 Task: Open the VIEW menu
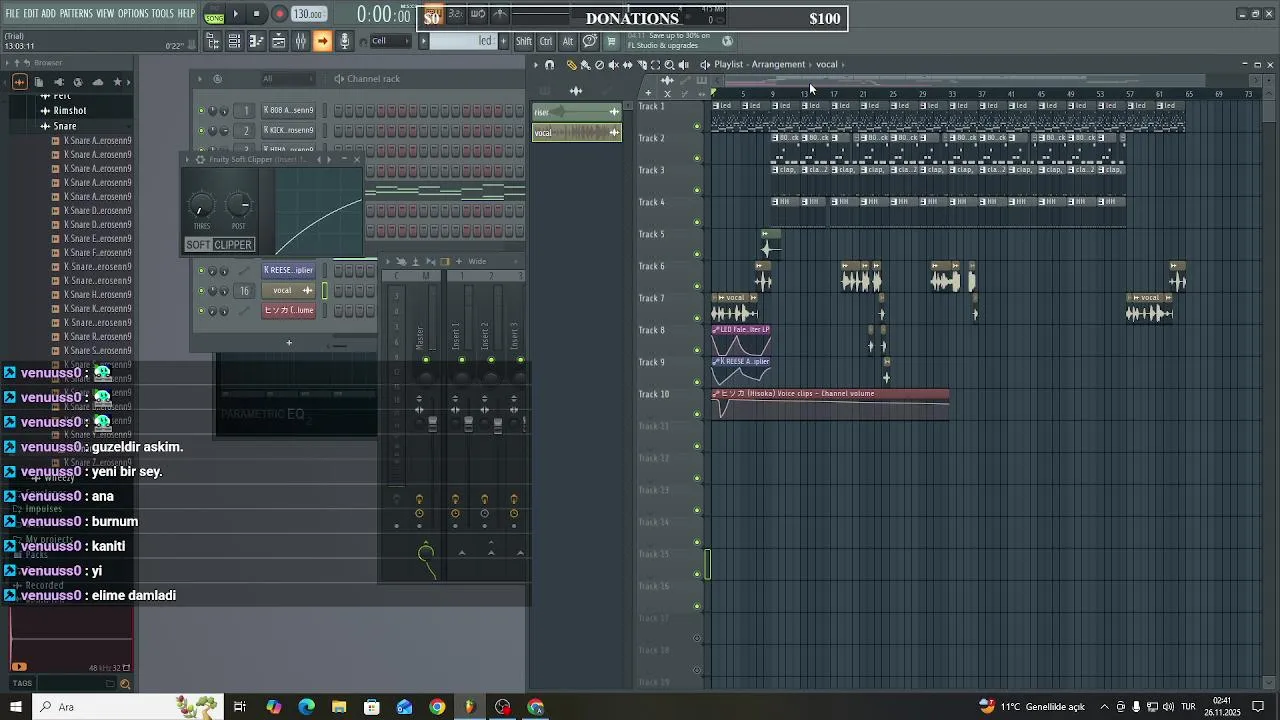[105, 14]
